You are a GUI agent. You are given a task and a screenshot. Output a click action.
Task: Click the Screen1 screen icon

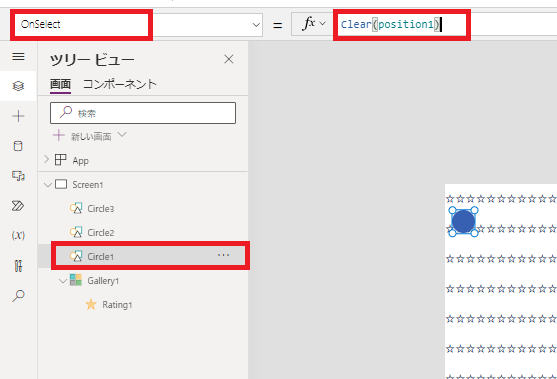[x=61, y=184]
